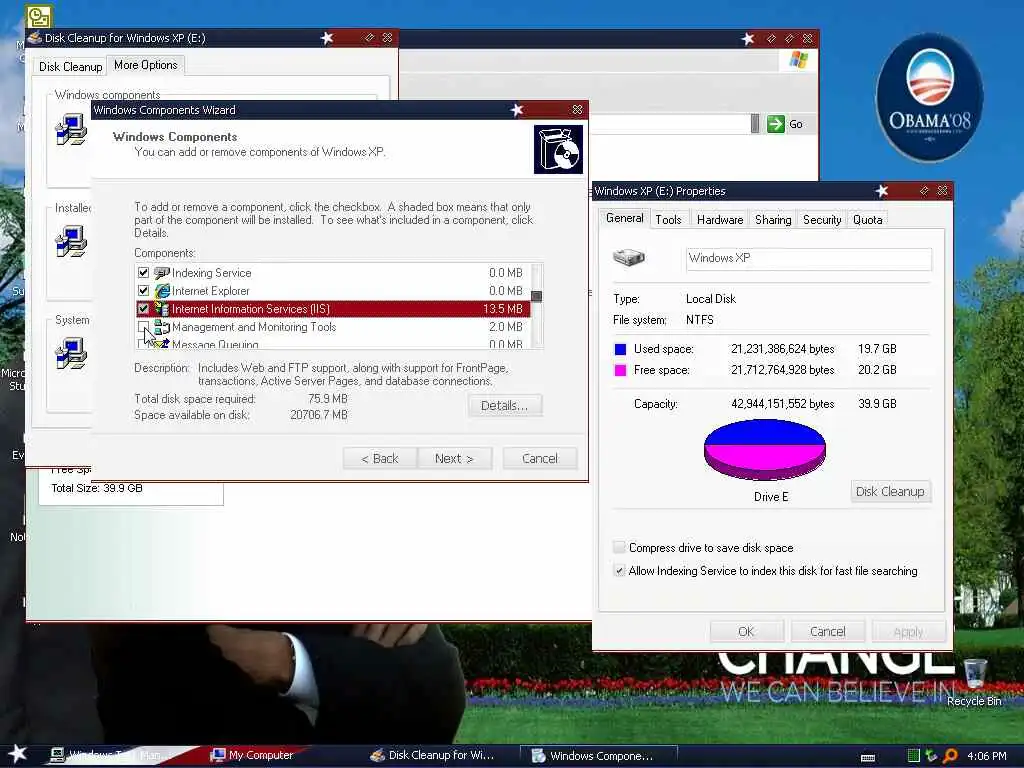Click the blue Used space color swatch

(620, 349)
